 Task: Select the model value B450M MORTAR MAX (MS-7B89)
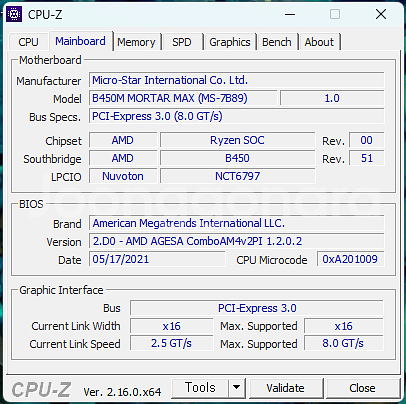(x=183, y=98)
